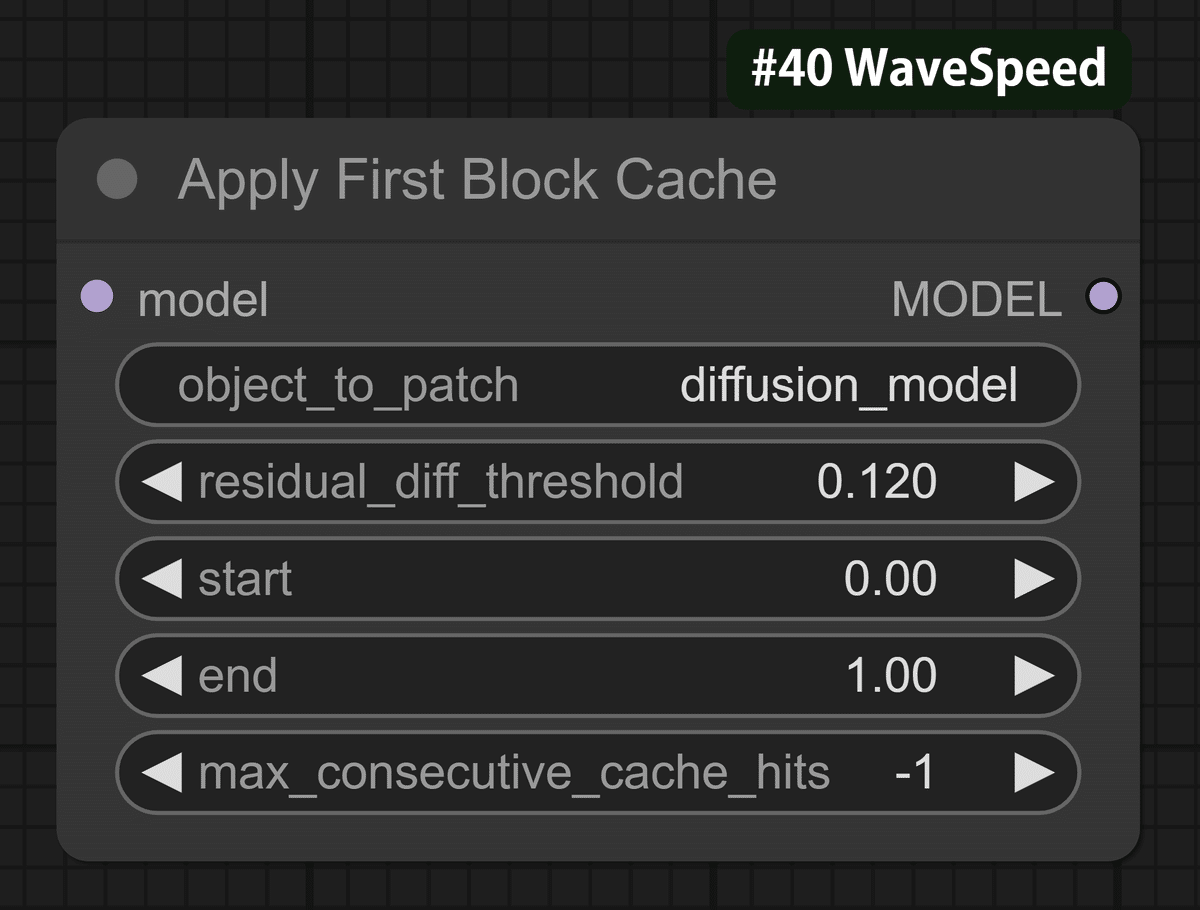1200x910 pixels.
Task: Adjust the residual_diff_threshold widget
Action: click(x=598, y=481)
